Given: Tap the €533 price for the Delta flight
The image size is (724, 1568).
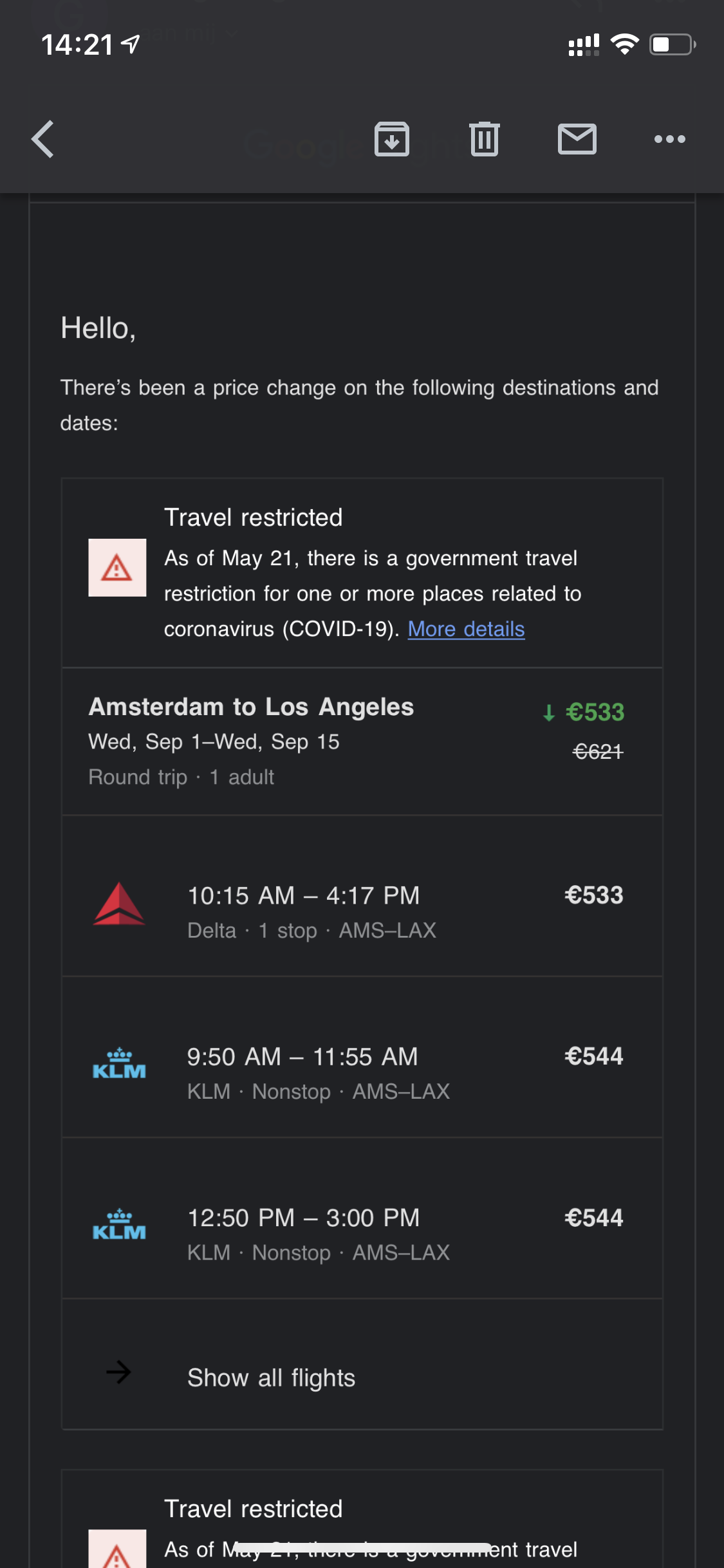Looking at the screenshot, I should point(593,895).
